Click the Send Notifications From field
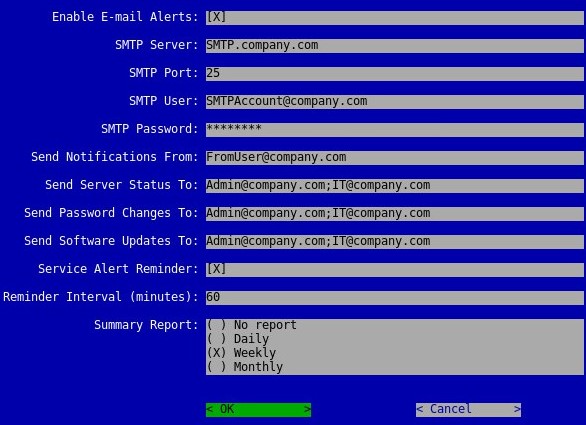Viewport: 586px width, 425px height. click(395, 158)
